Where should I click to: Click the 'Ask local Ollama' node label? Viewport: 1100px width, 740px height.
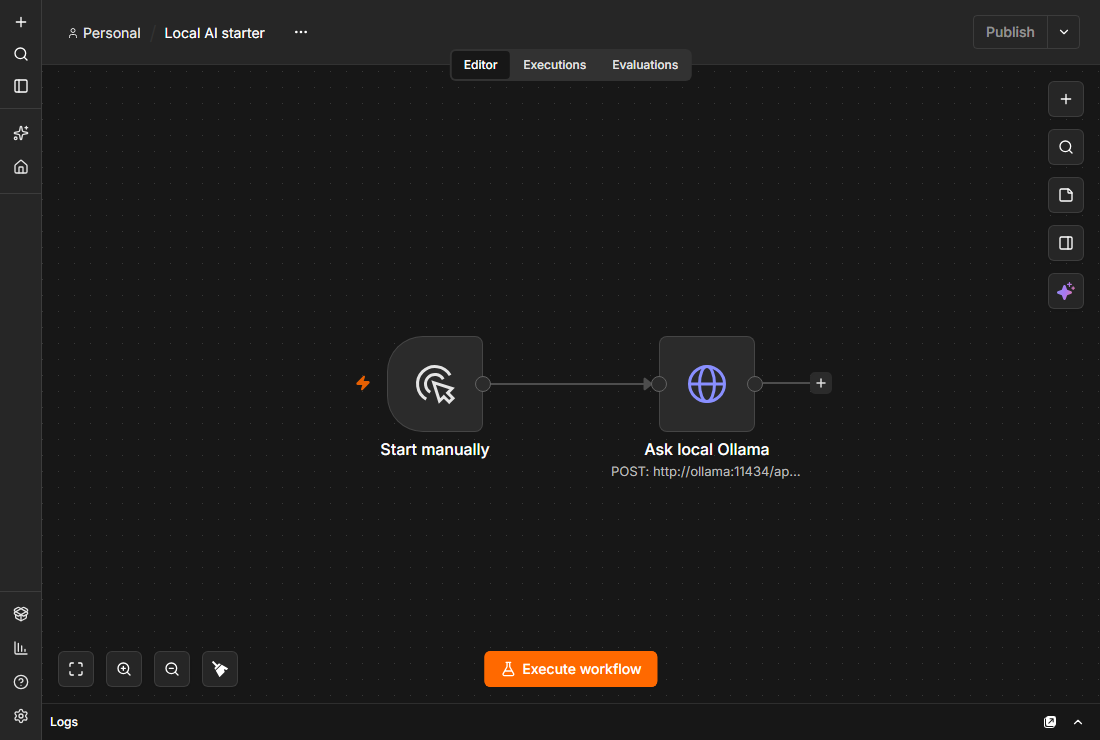[x=706, y=450]
